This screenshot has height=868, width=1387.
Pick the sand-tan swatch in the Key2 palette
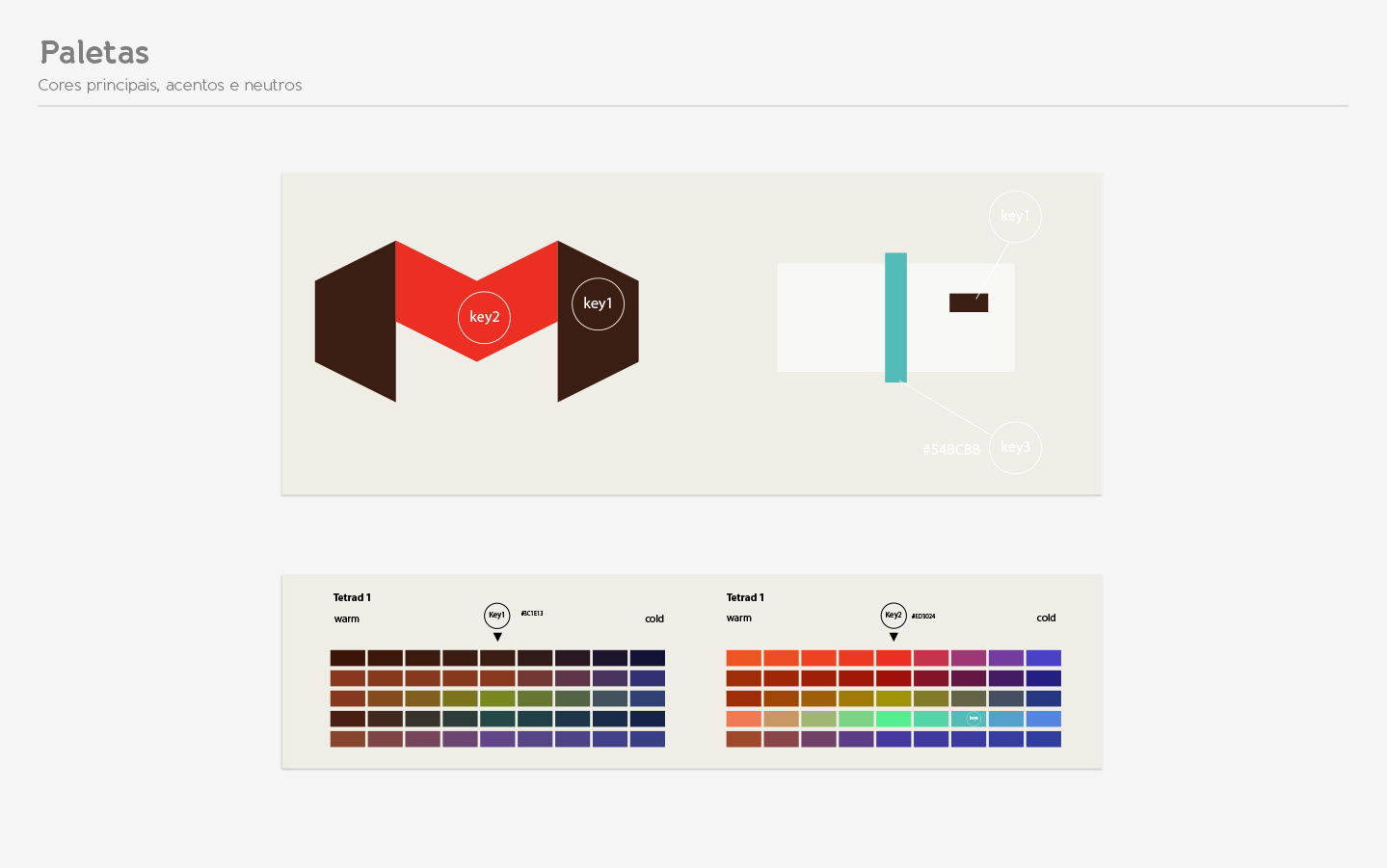click(781, 719)
